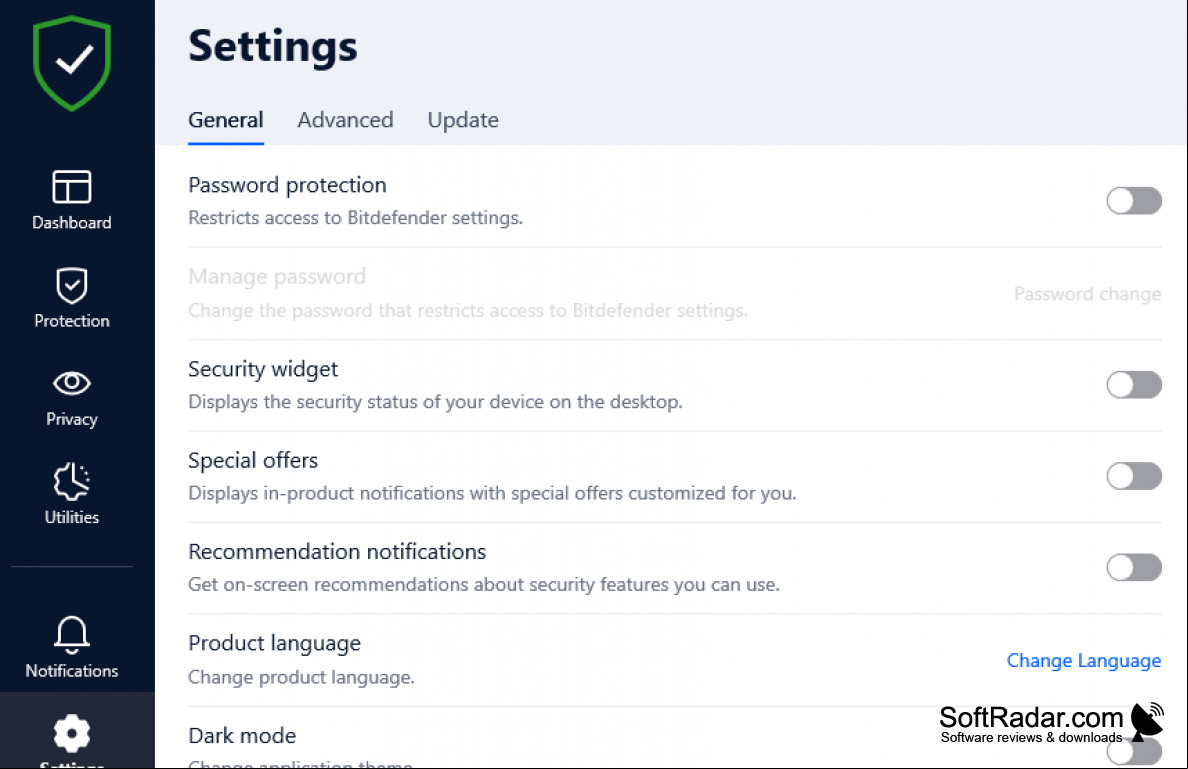Switch to the Update tab
1188x769 pixels.
coord(463,120)
